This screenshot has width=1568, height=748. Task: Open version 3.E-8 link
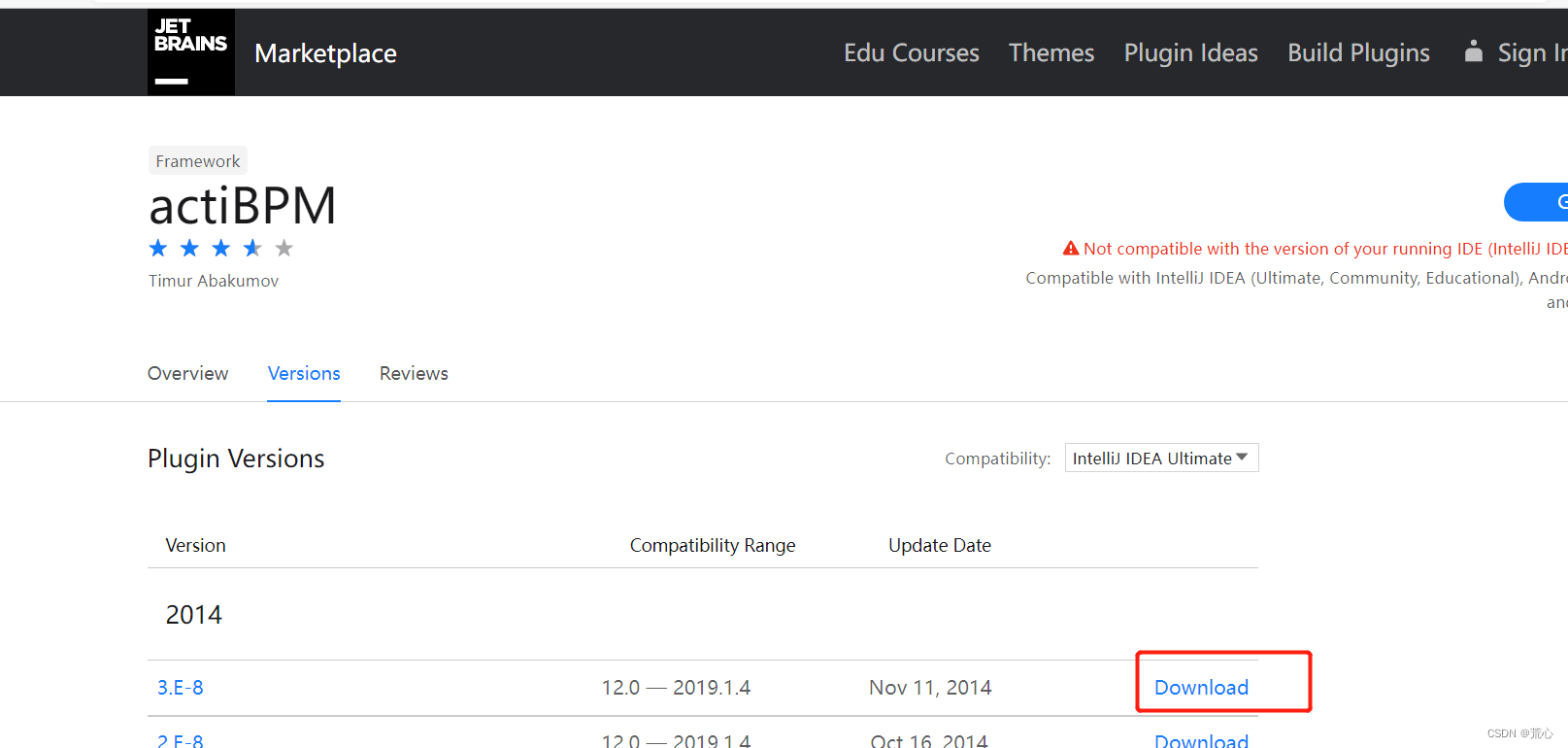click(181, 688)
